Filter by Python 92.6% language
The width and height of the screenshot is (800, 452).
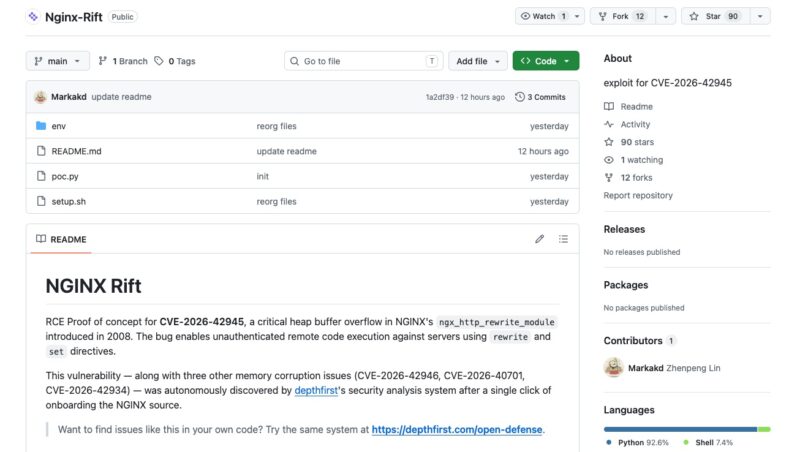(638, 443)
